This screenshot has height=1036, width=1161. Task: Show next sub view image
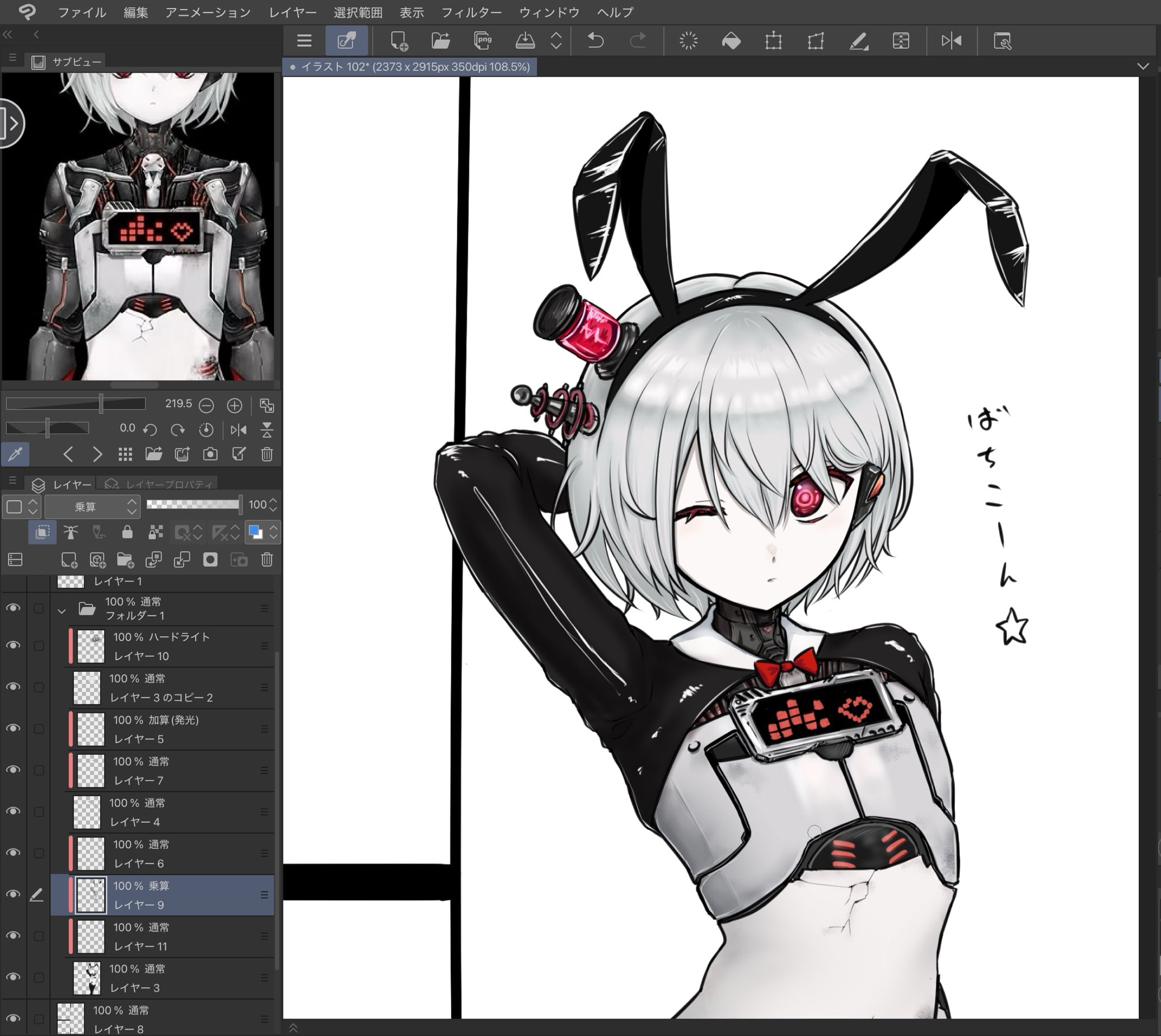[98, 454]
